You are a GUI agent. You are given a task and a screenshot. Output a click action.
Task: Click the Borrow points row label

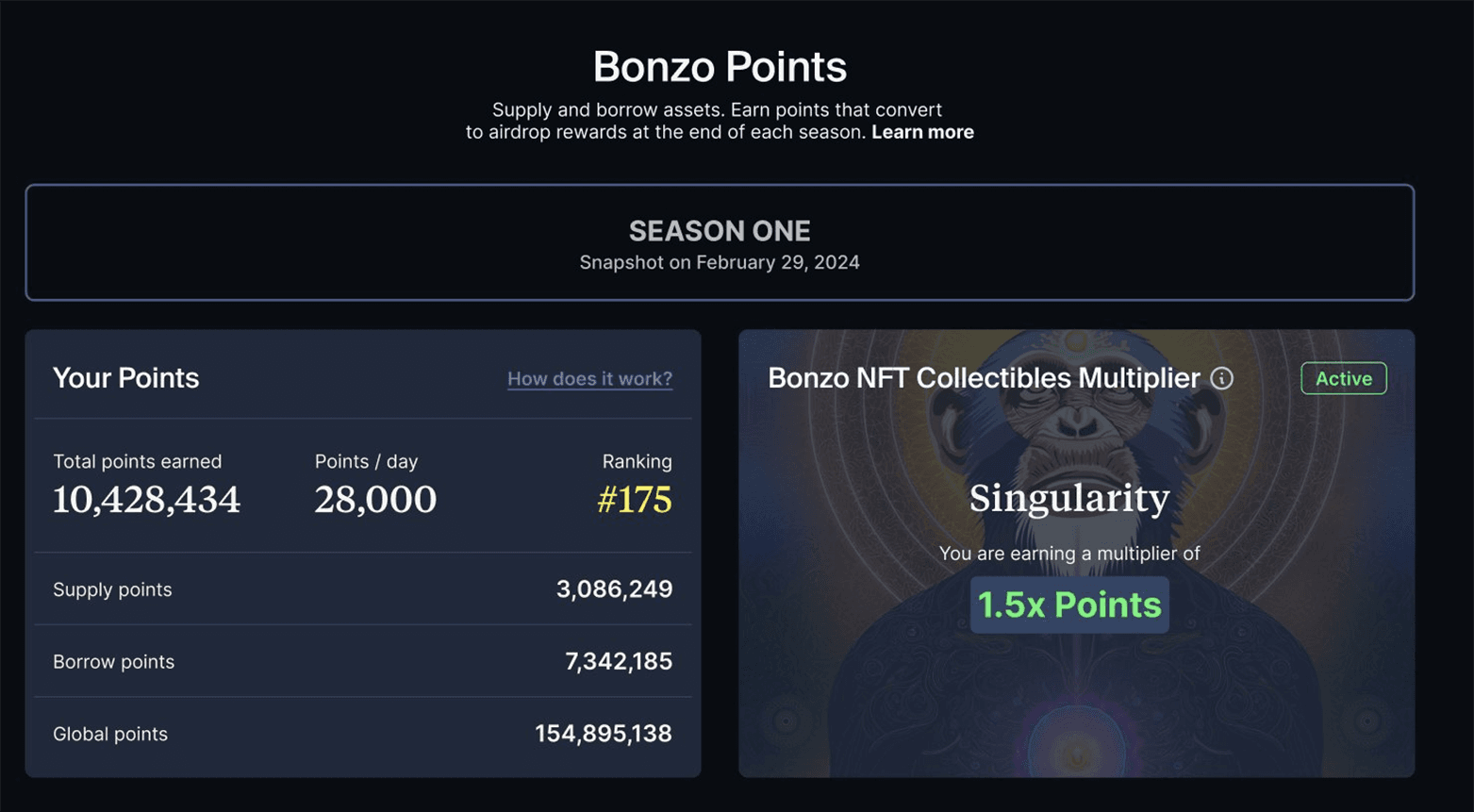[113, 662]
